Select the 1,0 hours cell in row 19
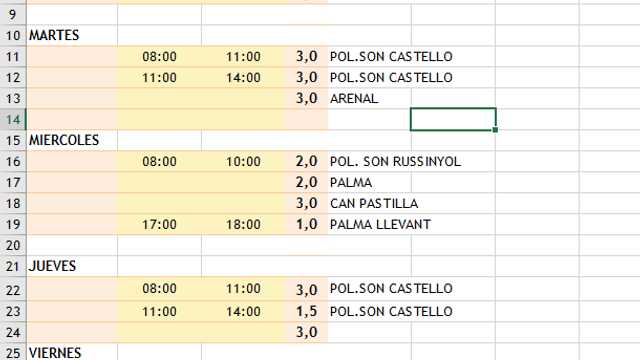The height and width of the screenshot is (360, 640). (x=306, y=224)
